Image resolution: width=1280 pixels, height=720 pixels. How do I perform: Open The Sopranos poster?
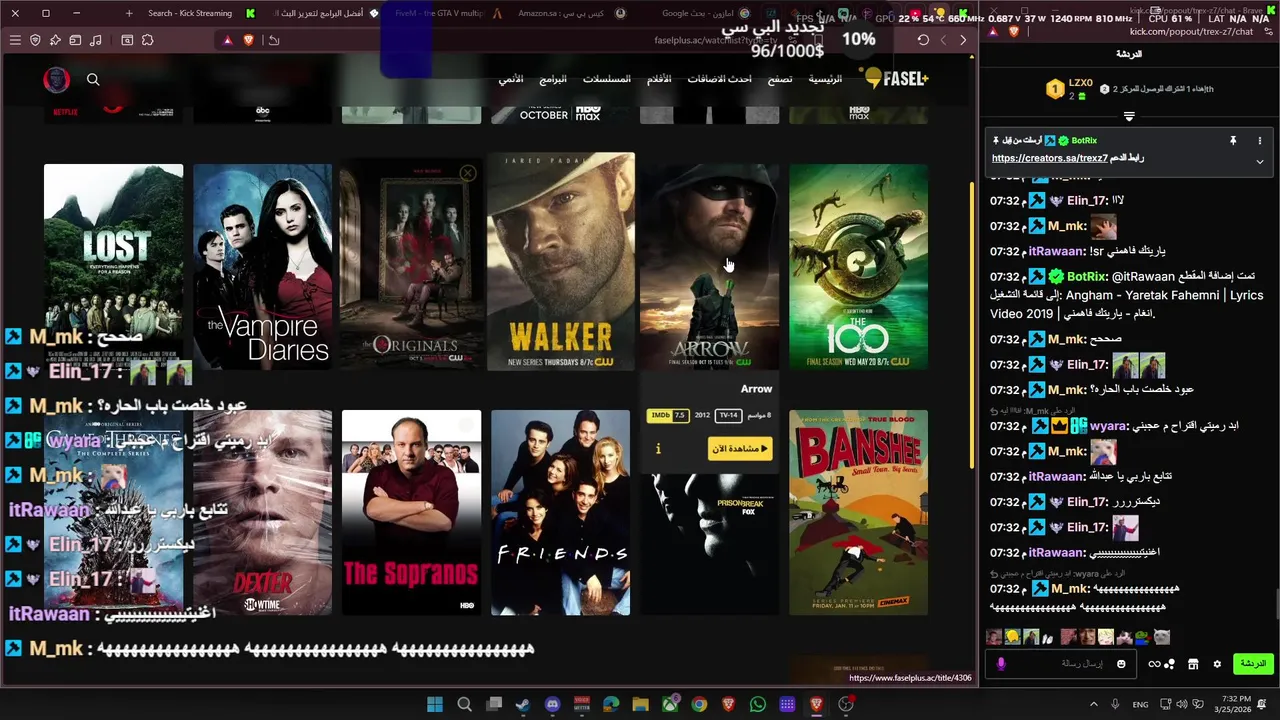coord(411,512)
